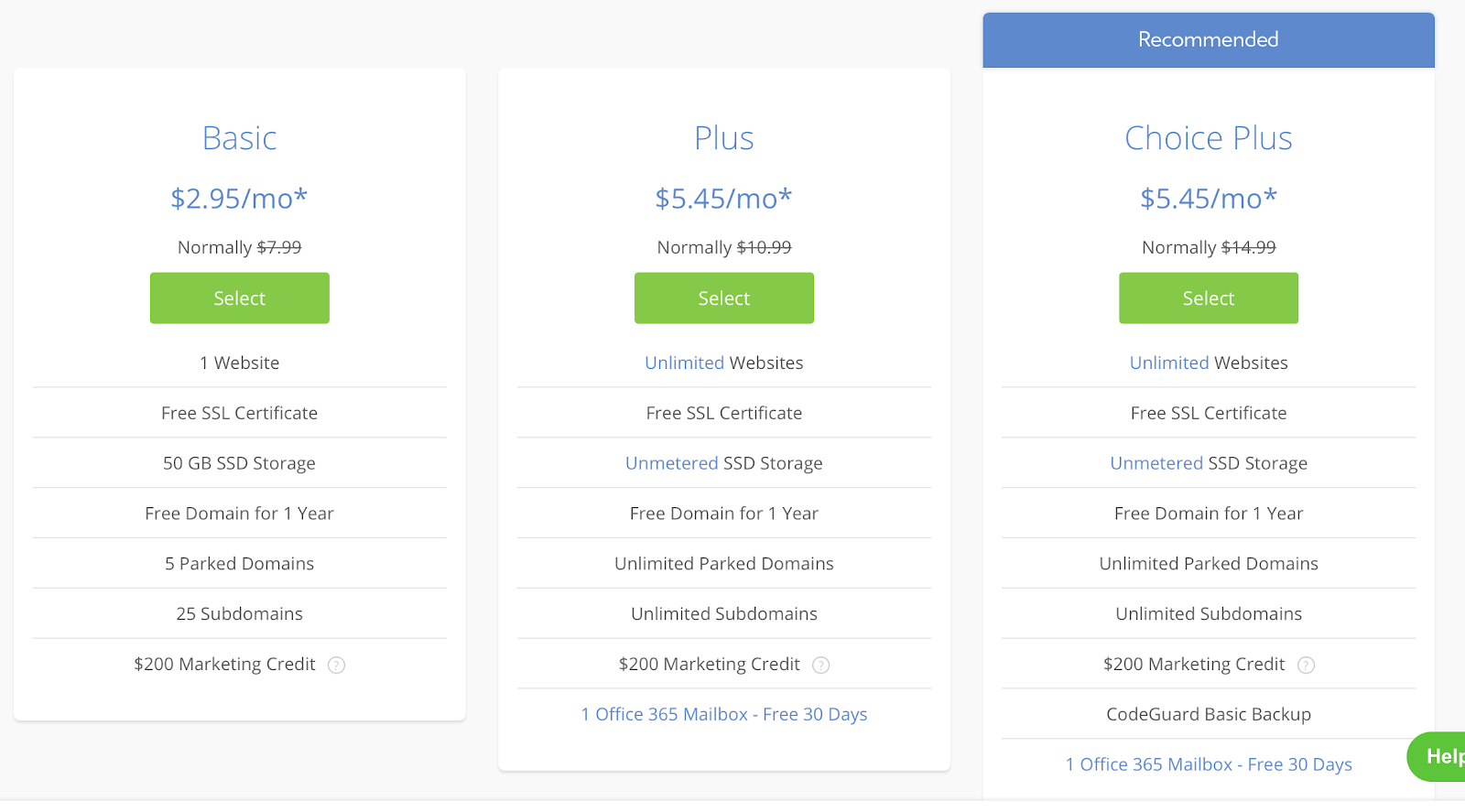This screenshot has height=812, width=1465.
Task: Click $200 Marketing Credit text in Basic plan
Action: click(x=224, y=664)
